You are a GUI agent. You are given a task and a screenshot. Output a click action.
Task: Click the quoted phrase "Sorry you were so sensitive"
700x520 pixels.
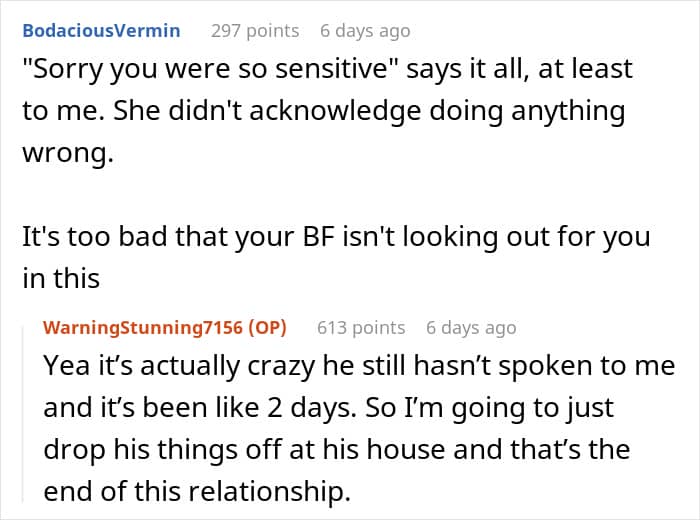point(210,69)
